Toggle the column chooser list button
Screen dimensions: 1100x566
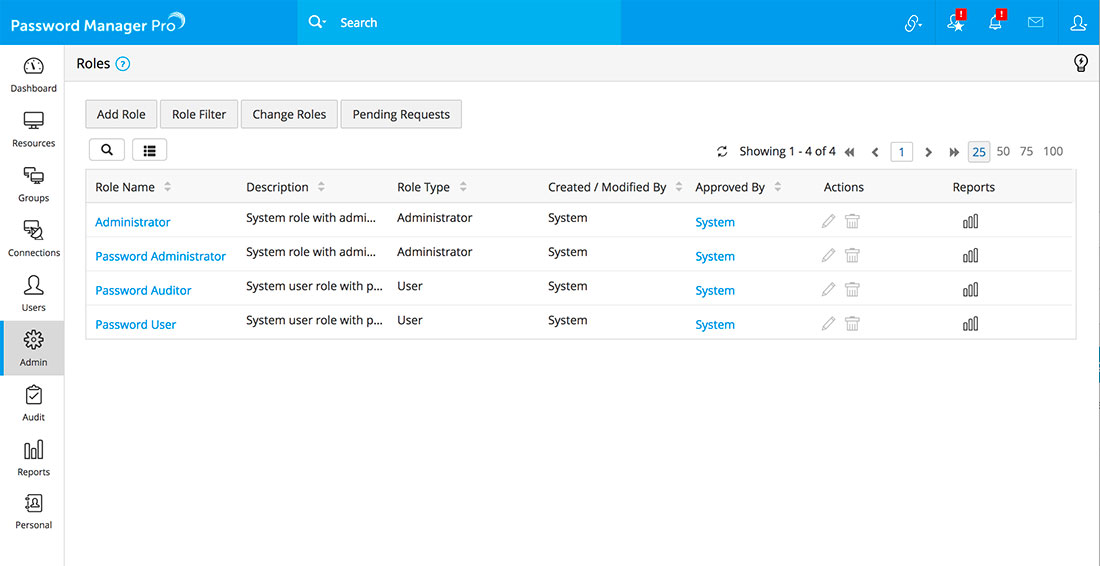(150, 150)
